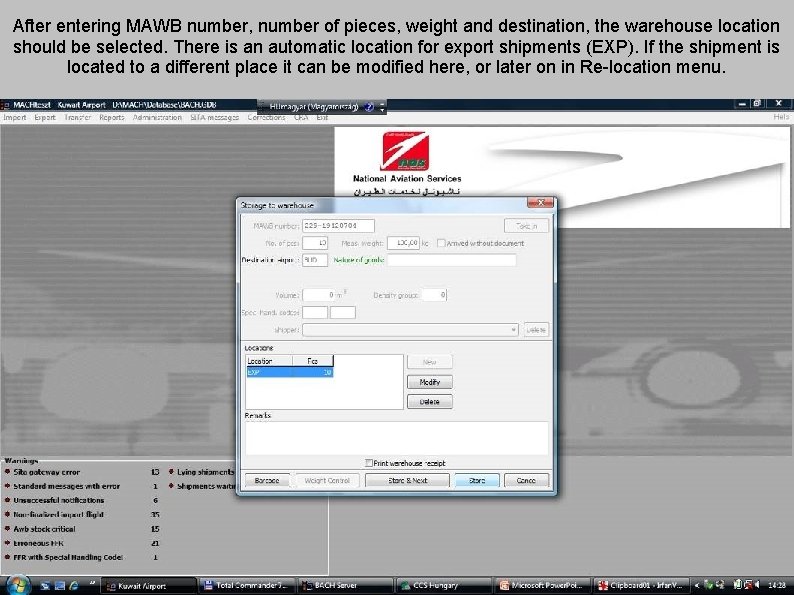The width and height of the screenshot is (794, 595).
Task: Switch to Kuwait Airport taskbar button
Action: (148, 585)
